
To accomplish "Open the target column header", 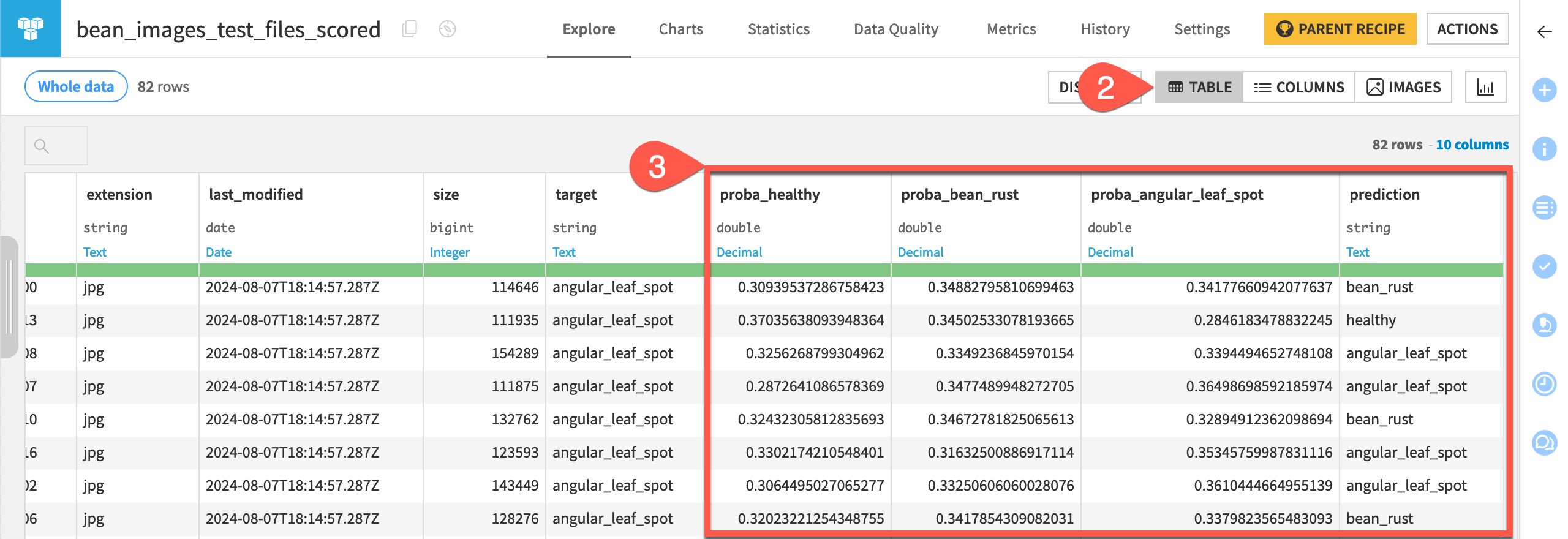I will [576, 194].
